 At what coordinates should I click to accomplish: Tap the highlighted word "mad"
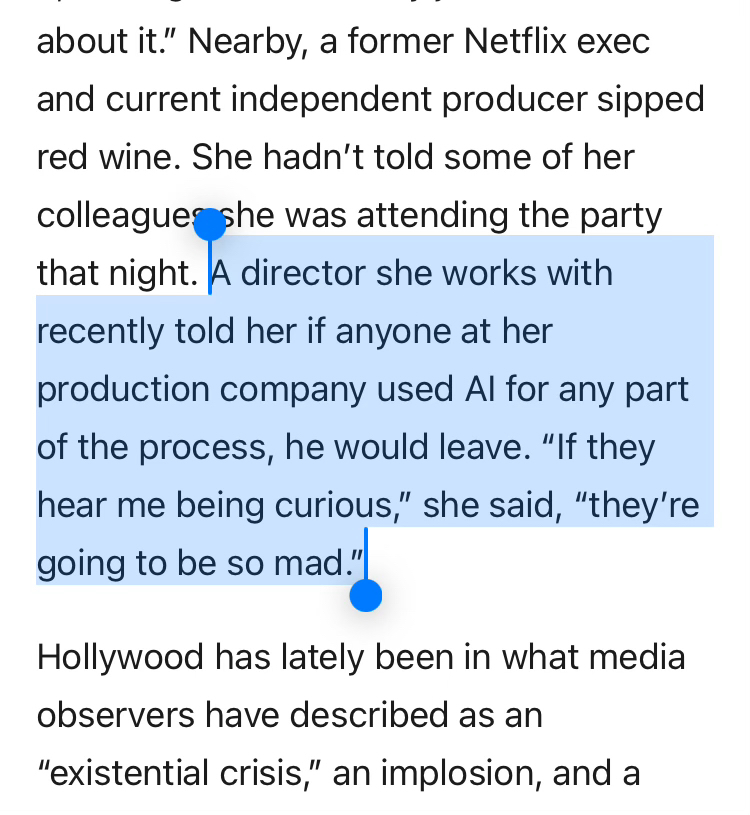coord(308,563)
